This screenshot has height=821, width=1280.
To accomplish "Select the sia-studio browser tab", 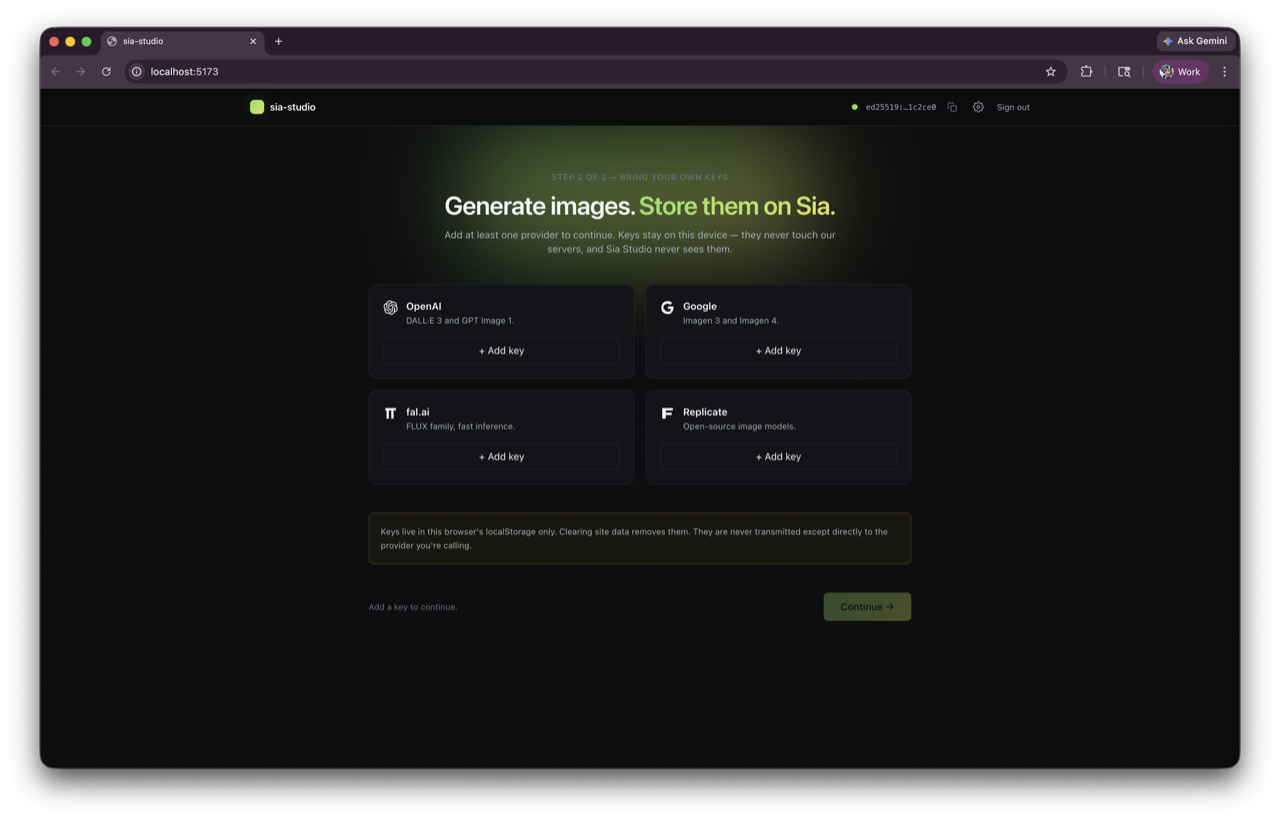I will (x=182, y=41).
